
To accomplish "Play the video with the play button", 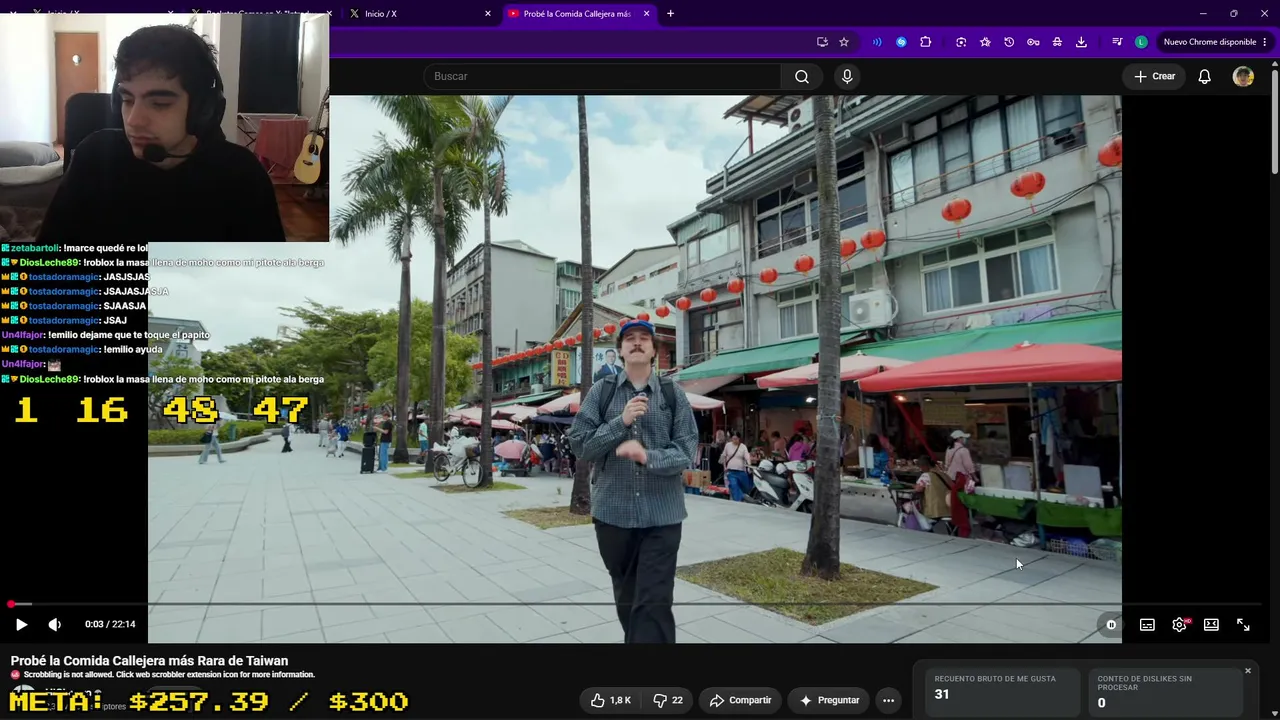I will tap(21, 624).
